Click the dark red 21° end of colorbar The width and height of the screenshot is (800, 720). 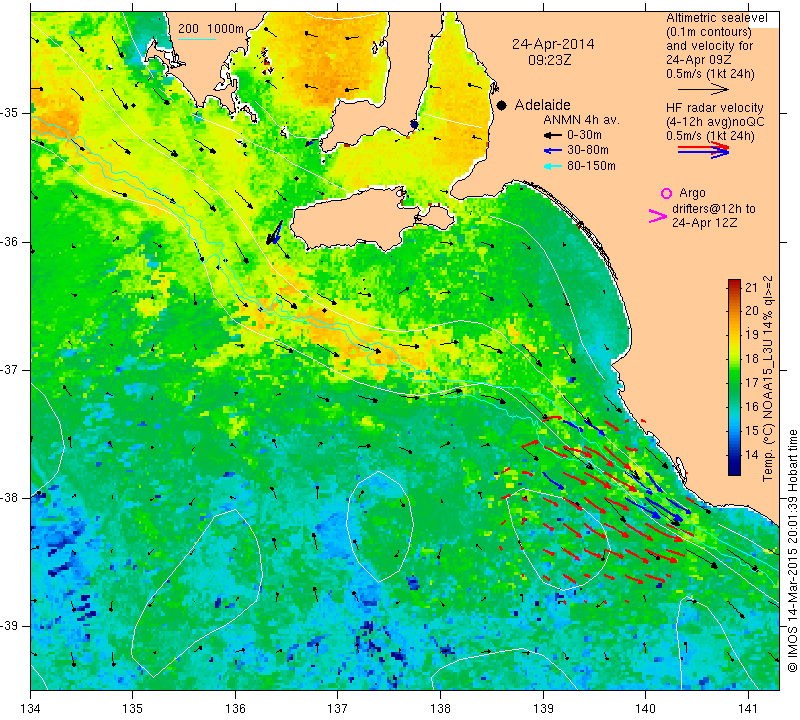734,284
